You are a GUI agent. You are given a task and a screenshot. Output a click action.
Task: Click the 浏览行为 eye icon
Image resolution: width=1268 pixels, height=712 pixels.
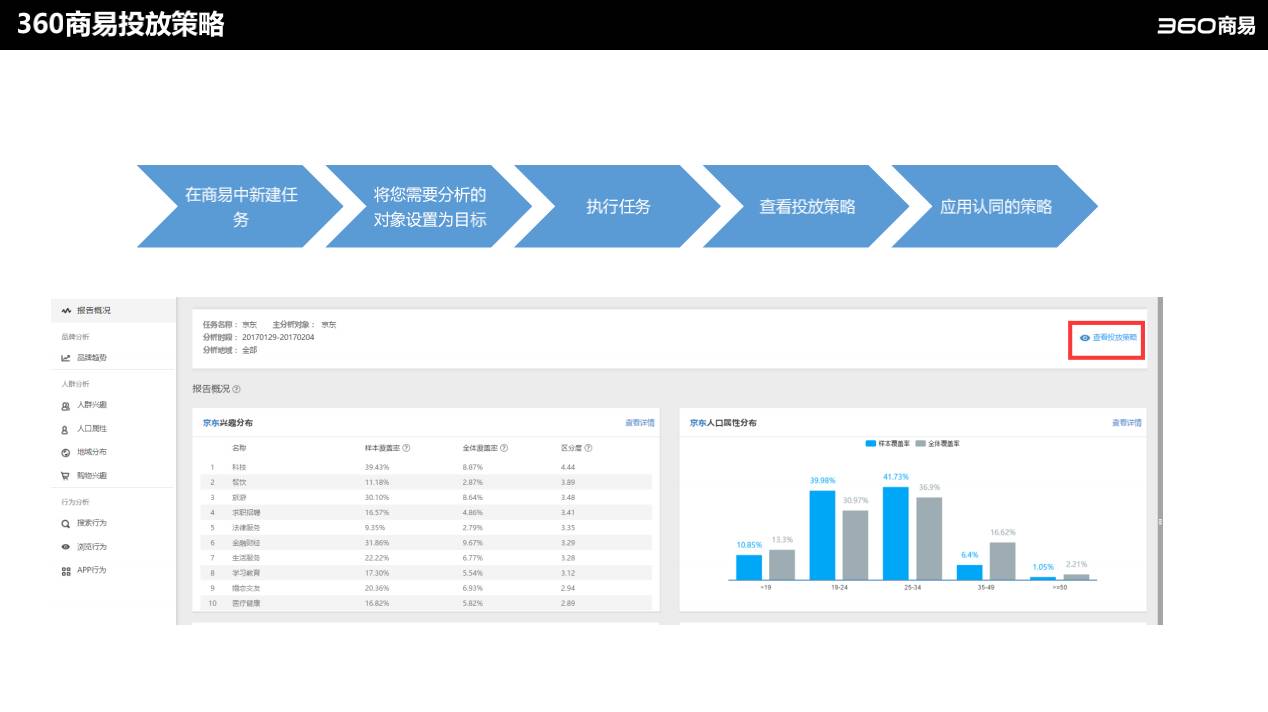pyautogui.click(x=66, y=547)
